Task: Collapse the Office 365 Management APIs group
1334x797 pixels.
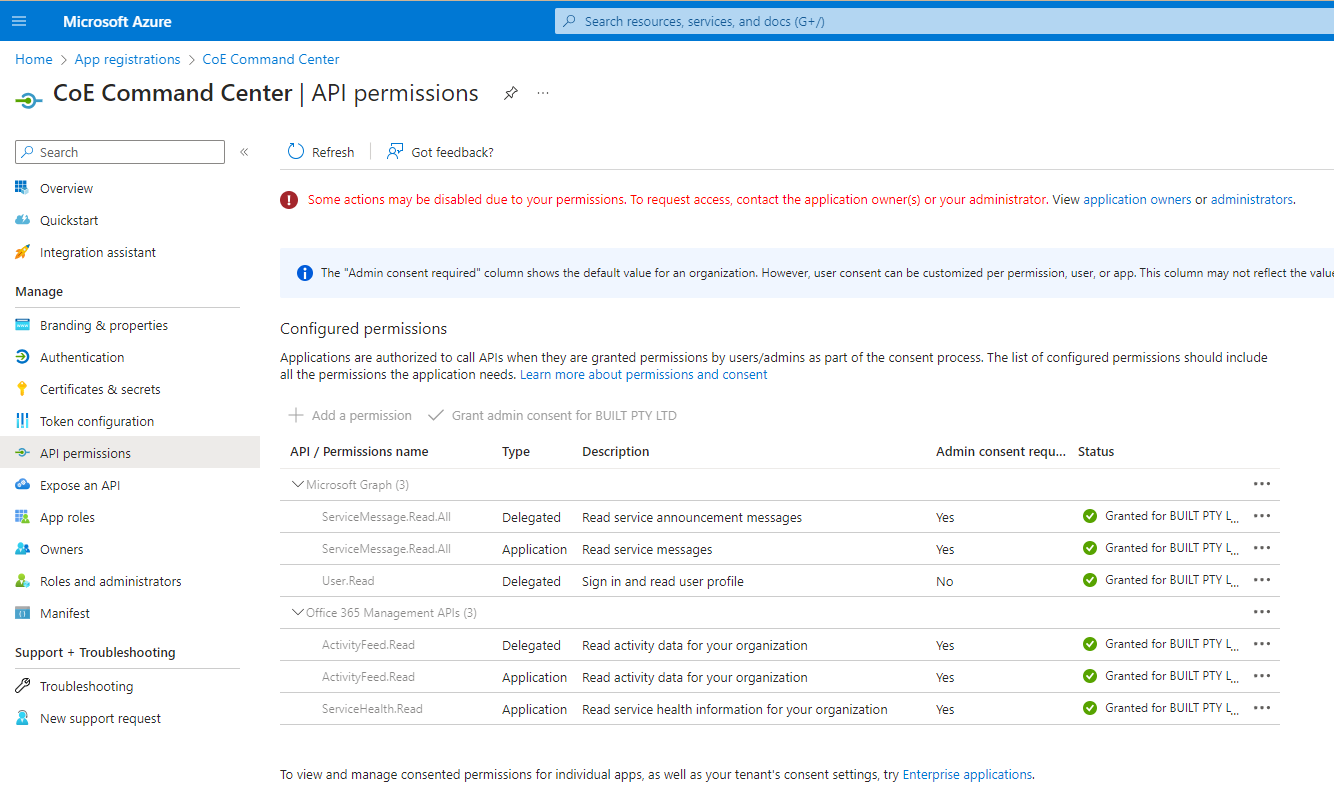Action: click(297, 612)
